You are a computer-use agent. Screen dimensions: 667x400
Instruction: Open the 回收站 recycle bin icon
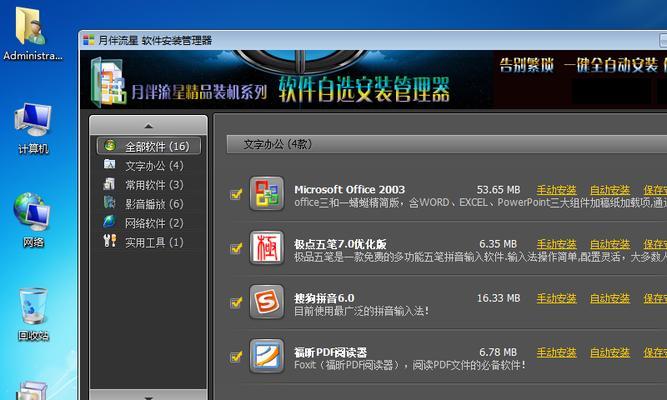(32, 306)
